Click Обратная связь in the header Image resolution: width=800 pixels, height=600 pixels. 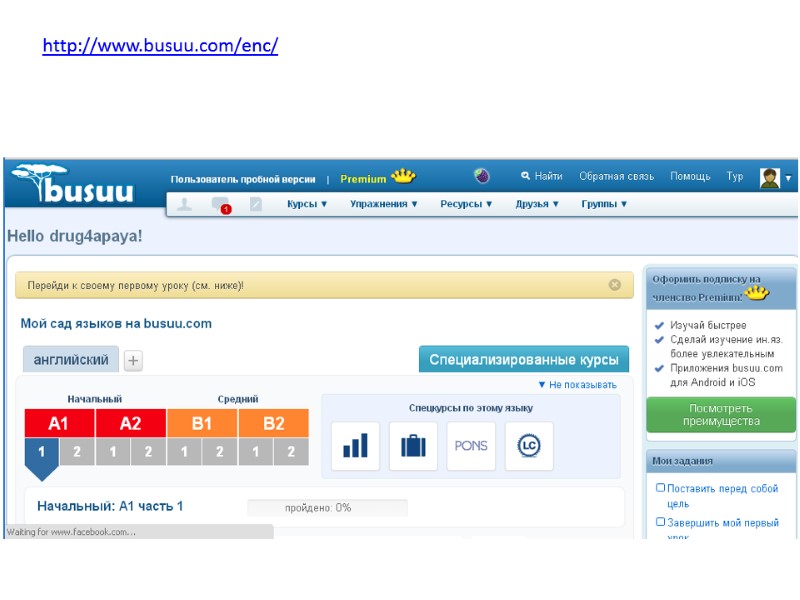coord(616,176)
